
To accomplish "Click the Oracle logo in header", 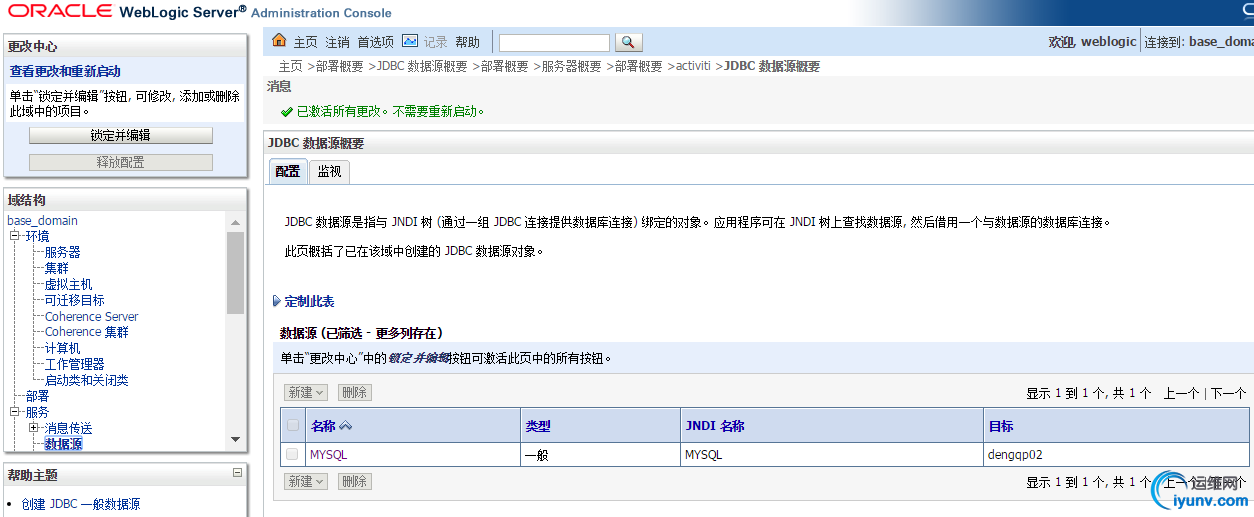I will [x=58, y=12].
